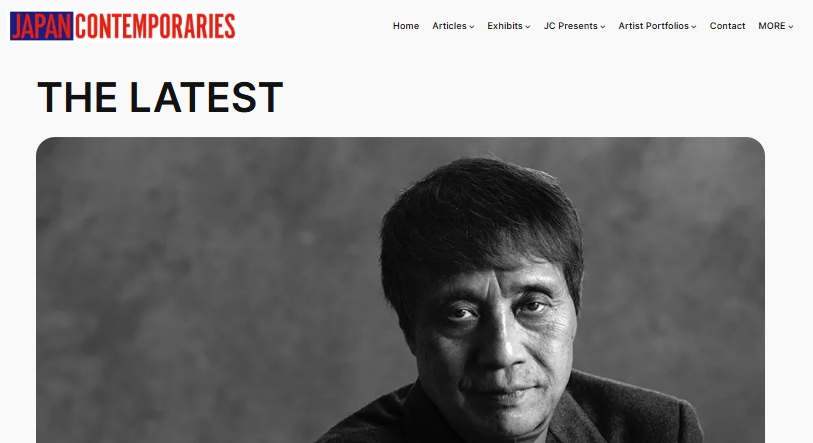This screenshot has height=443, width=813.
Task: Click the red CONTEMPORARIES logo text
Action: tap(155, 26)
